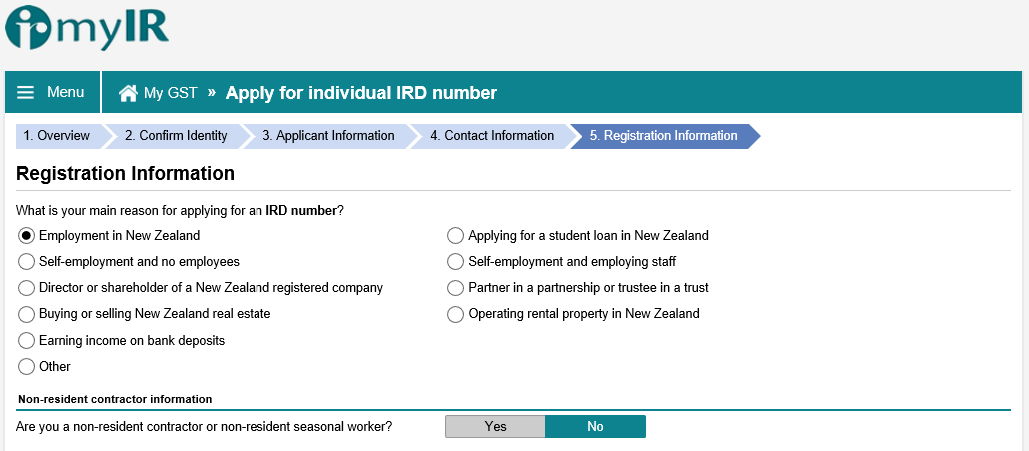Pick Buying or selling real estate
This screenshot has width=1029, height=451.
[27, 314]
